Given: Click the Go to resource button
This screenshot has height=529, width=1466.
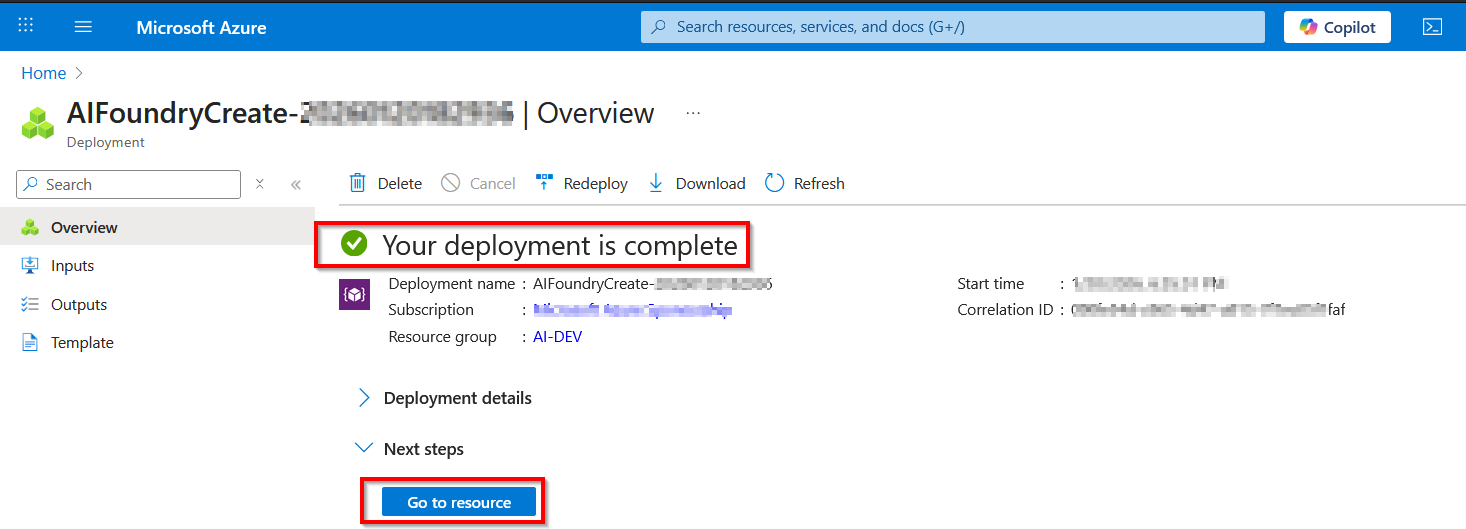Looking at the screenshot, I should (459, 502).
